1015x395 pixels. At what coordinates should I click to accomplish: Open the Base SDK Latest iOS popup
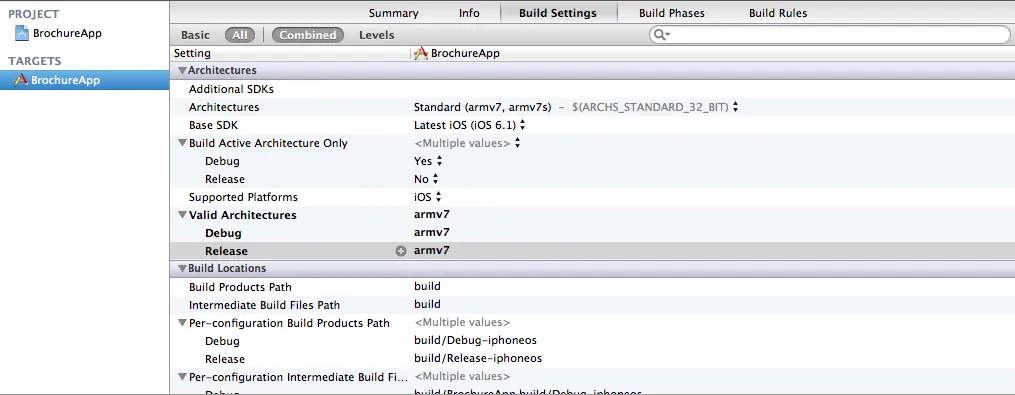click(522, 125)
